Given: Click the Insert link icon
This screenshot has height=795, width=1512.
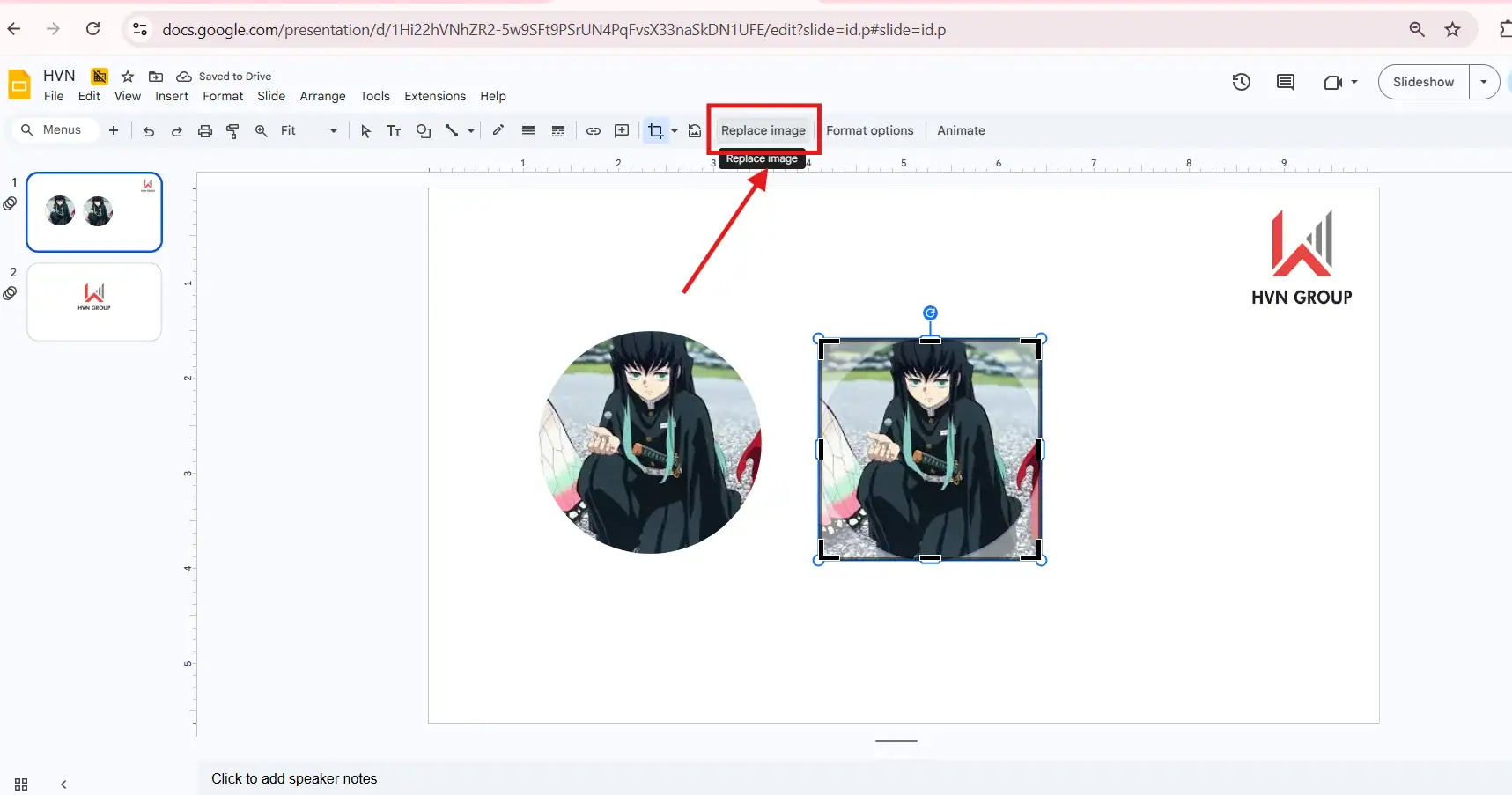Looking at the screenshot, I should click(594, 131).
